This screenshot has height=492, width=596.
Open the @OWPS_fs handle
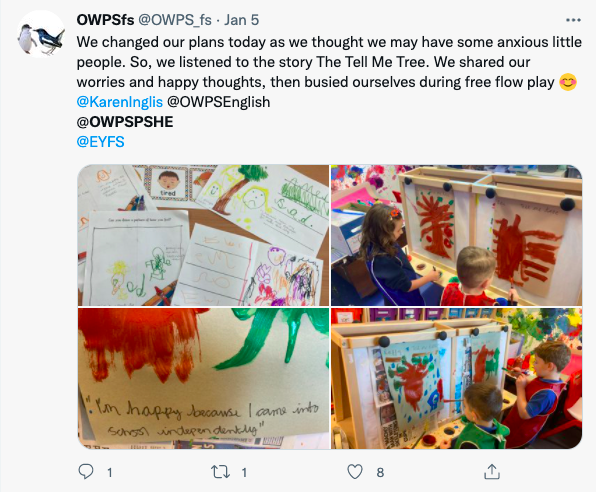[x=174, y=20]
